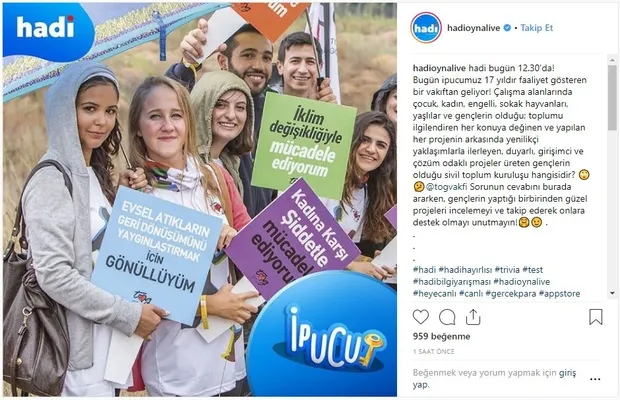This screenshot has width=620, height=400.
Task: Like the post with the heart icon
Action: click(x=421, y=317)
